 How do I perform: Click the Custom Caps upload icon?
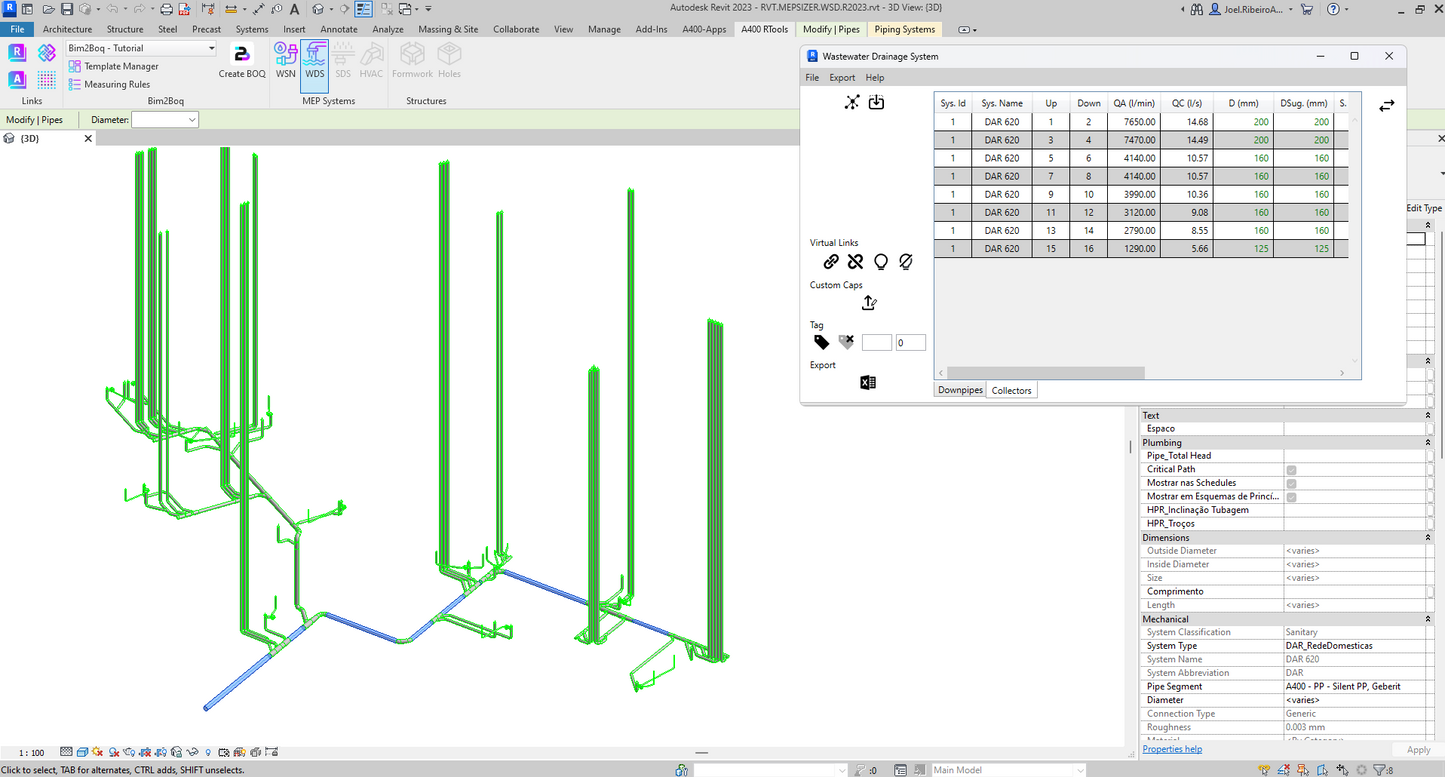coord(868,303)
